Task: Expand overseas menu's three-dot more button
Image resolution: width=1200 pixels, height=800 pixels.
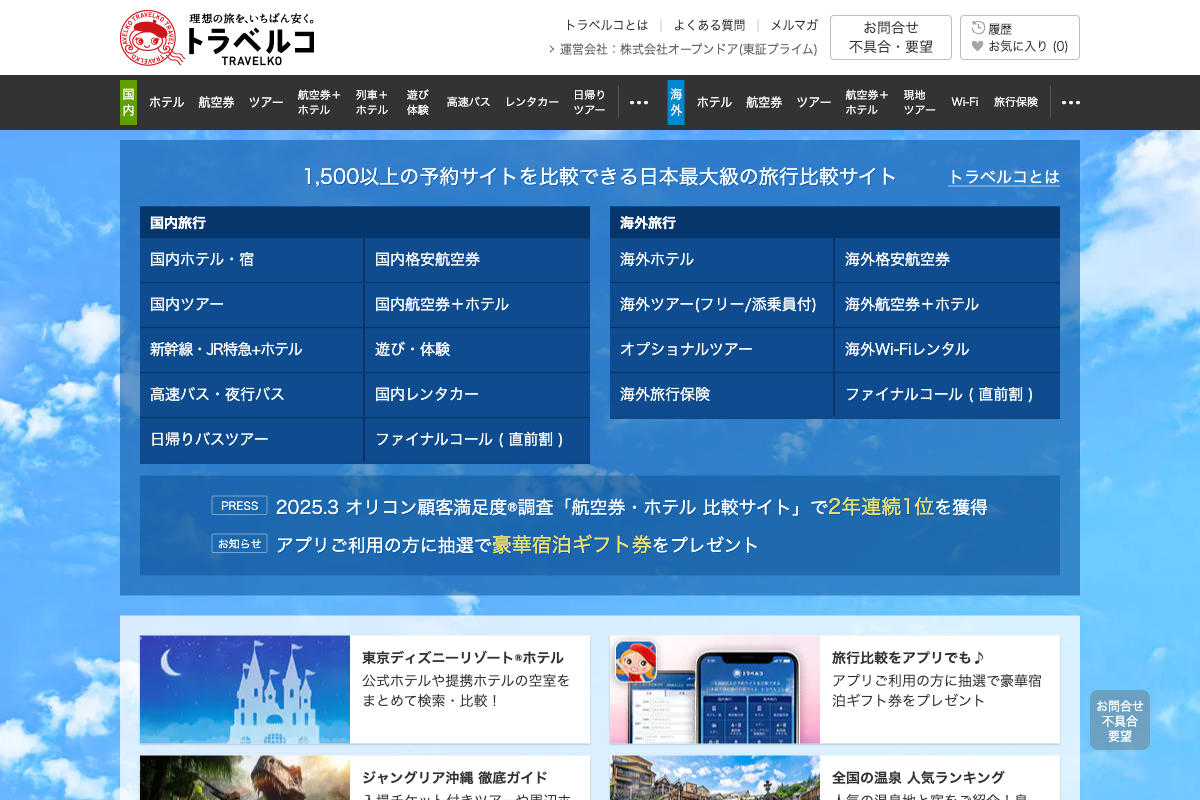Action: click(x=1071, y=102)
